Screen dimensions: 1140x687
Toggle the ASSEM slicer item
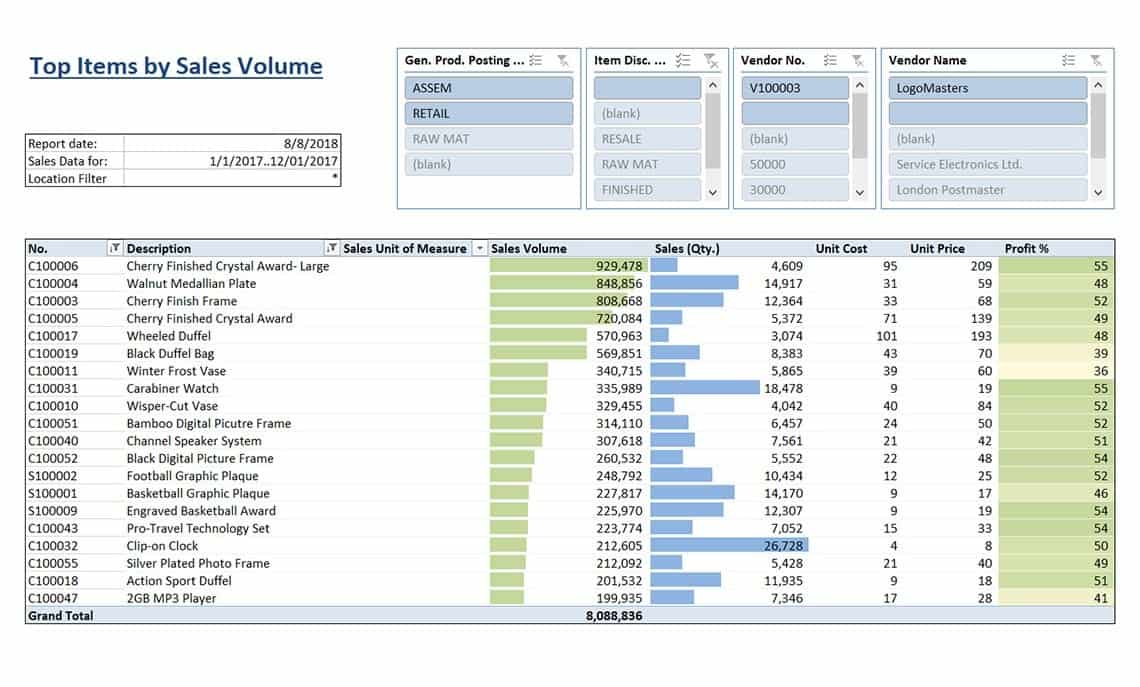pyautogui.click(x=489, y=88)
